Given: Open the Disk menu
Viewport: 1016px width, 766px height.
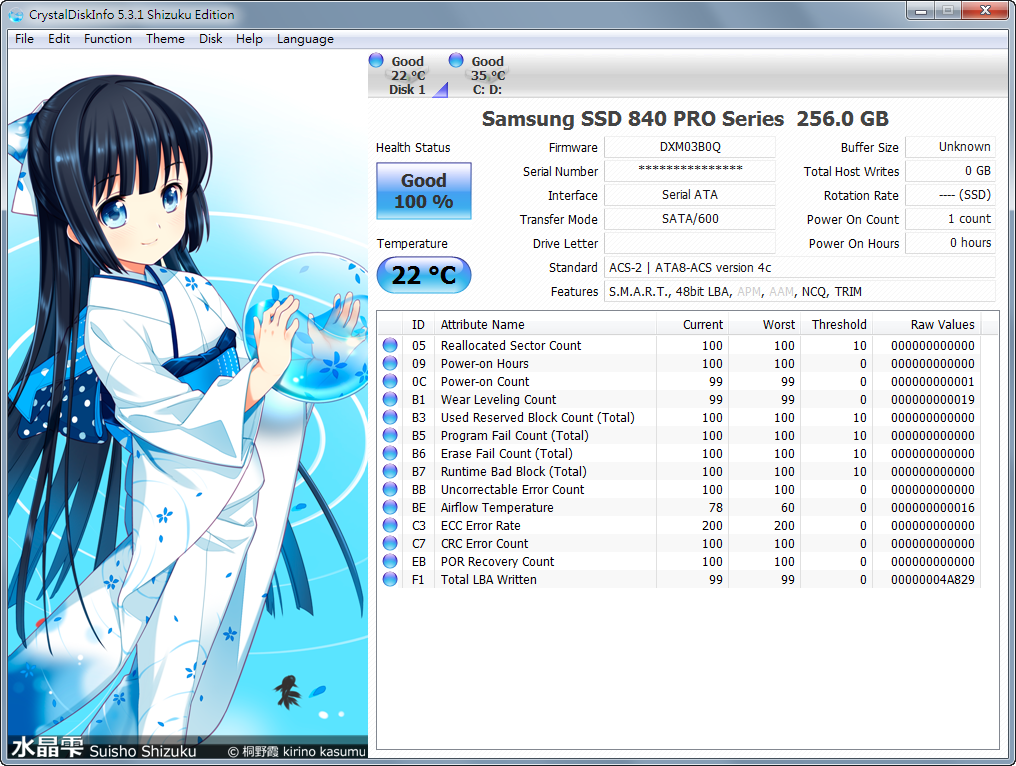Looking at the screenshot, I should (211, 39).
